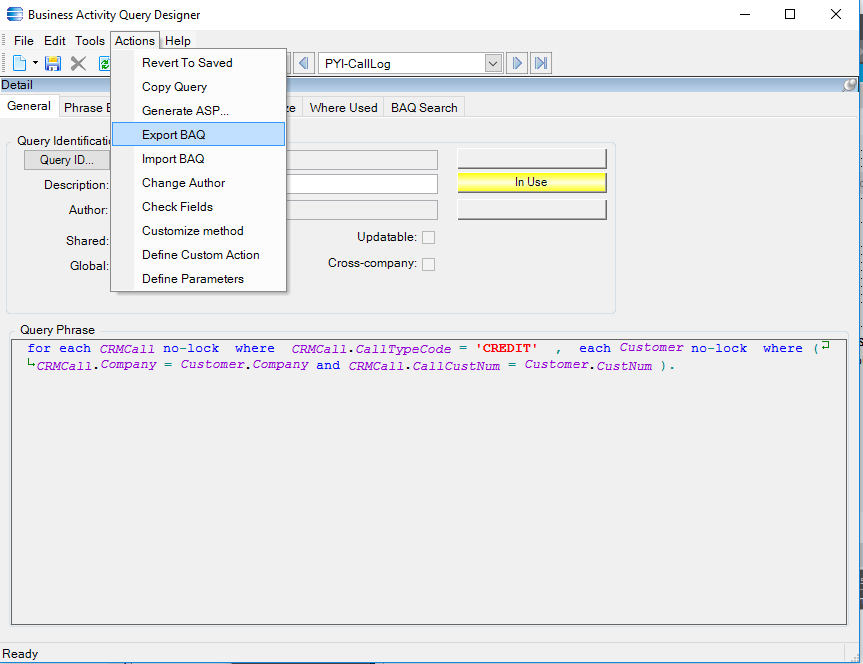Open the BAQ Search tab
863x664 pixels.
point(424,108)
